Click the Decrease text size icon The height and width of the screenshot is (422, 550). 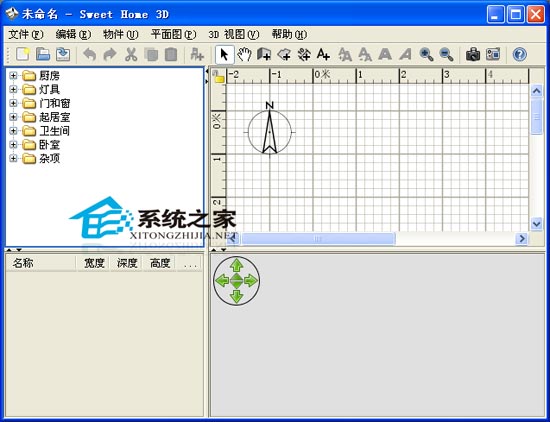(x=365, y=54)
